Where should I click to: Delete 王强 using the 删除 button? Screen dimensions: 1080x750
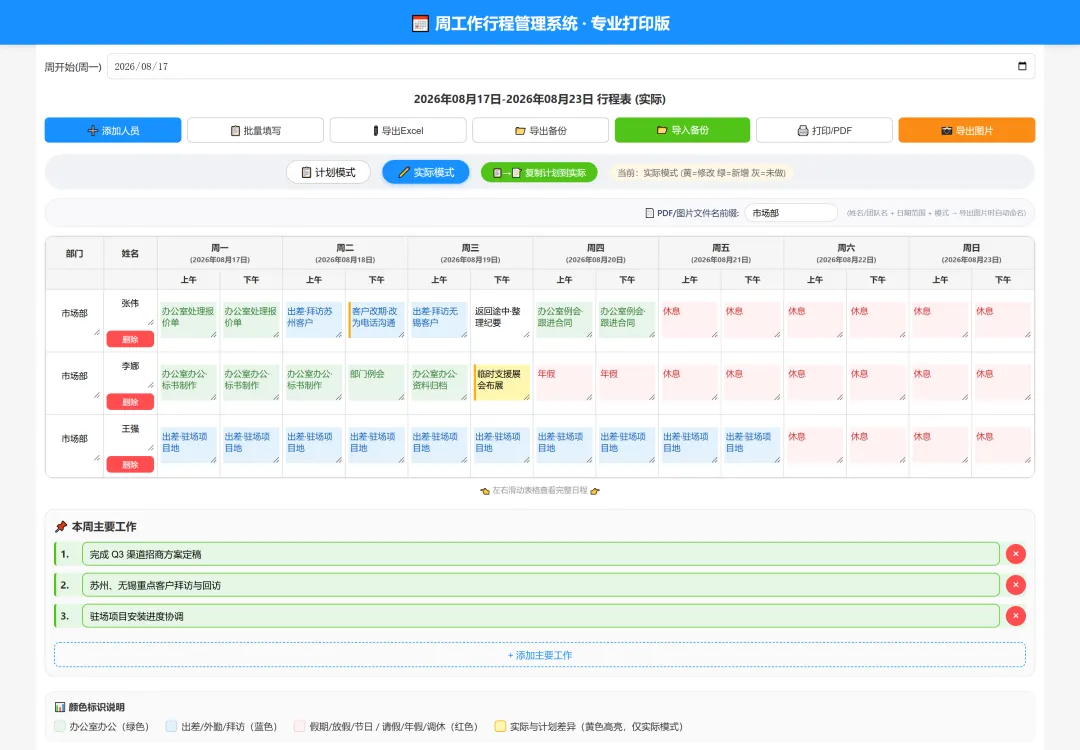point(130,465)
